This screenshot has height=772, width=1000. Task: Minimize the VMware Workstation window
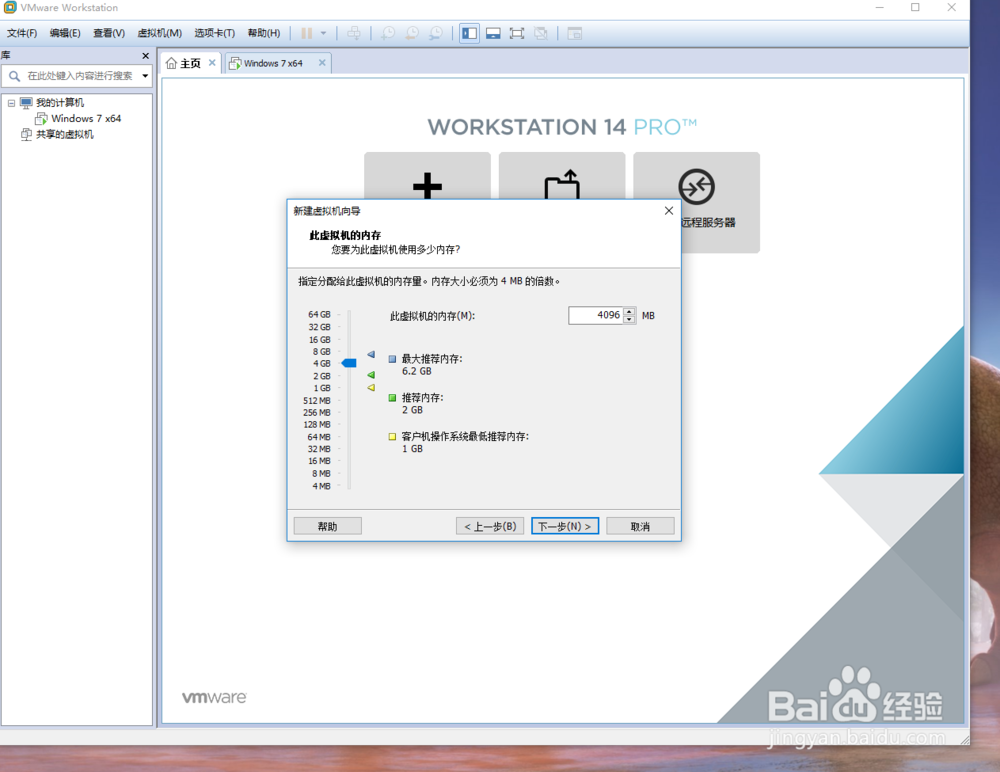879,8
